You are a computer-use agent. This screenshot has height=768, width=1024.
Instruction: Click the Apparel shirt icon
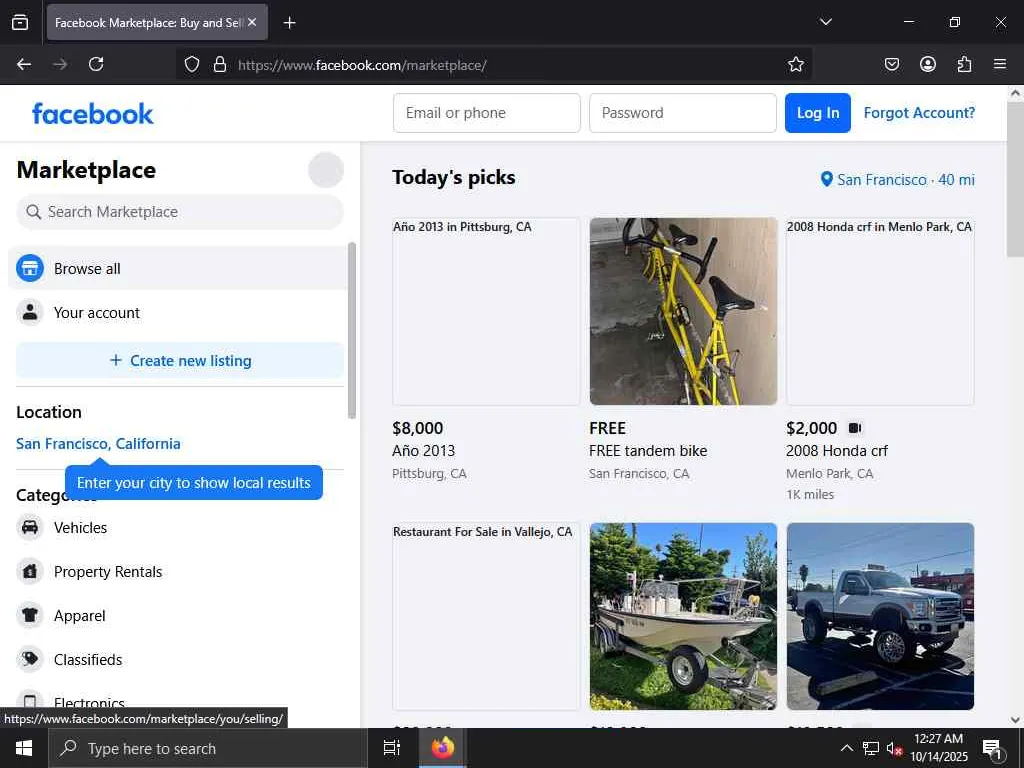coord(29,615)
